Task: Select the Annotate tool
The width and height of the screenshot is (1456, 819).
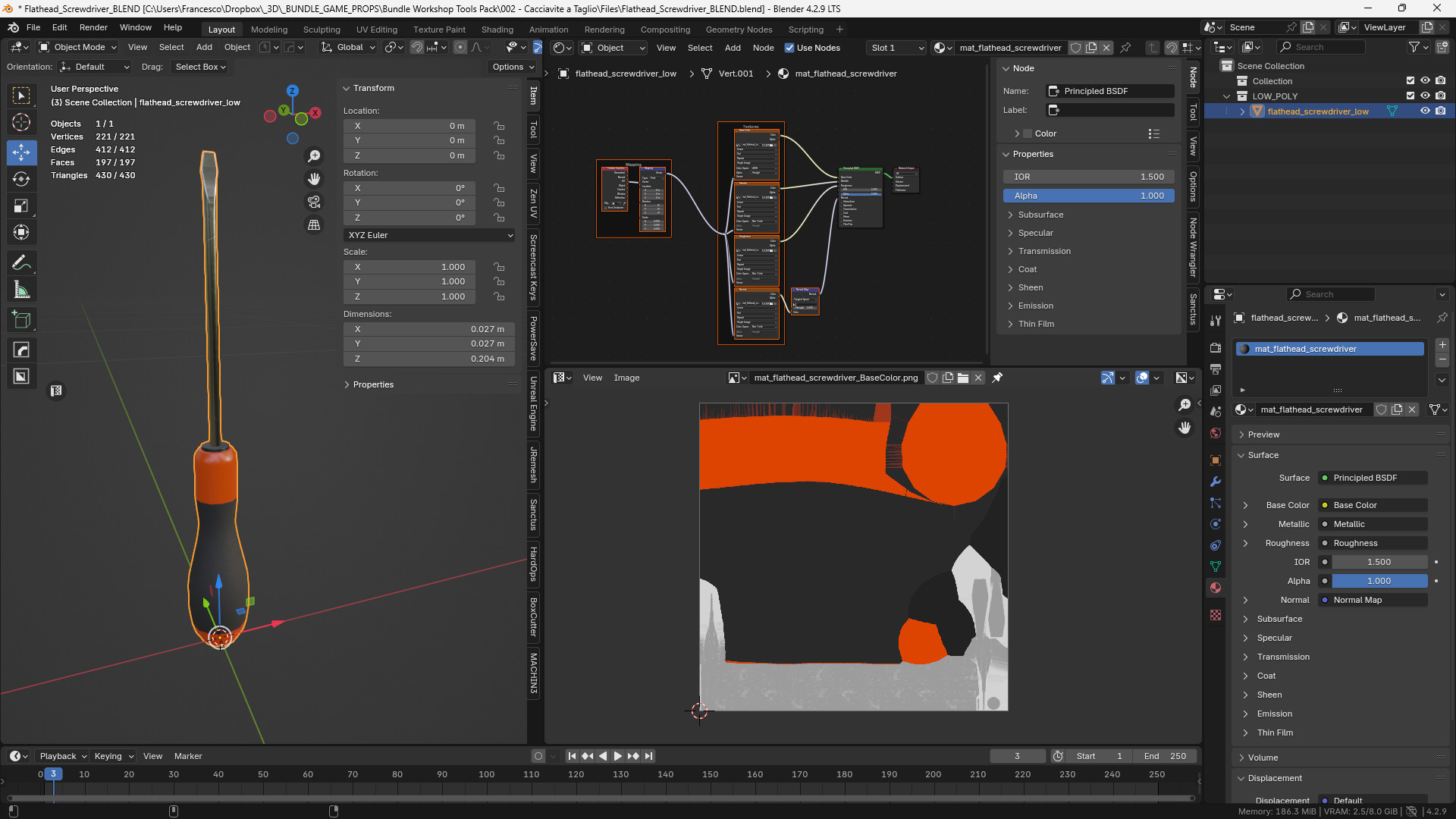Action: pyautogui.click(x=21, y=263)
